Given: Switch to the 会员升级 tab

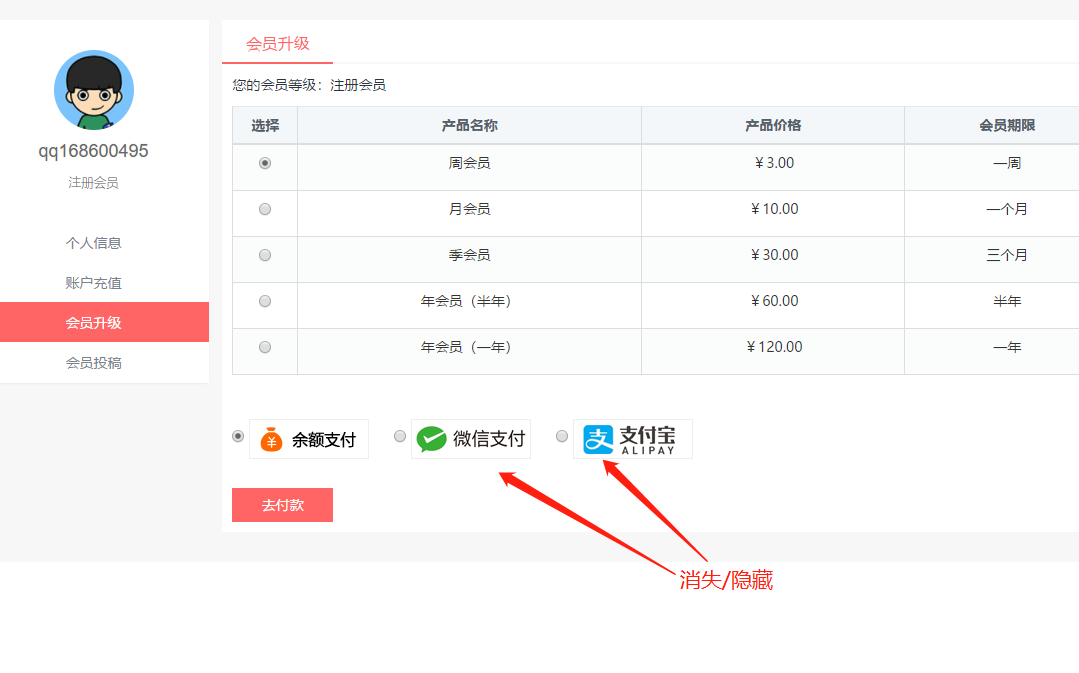Looking at the screenshot, I should tap(277, 43).
